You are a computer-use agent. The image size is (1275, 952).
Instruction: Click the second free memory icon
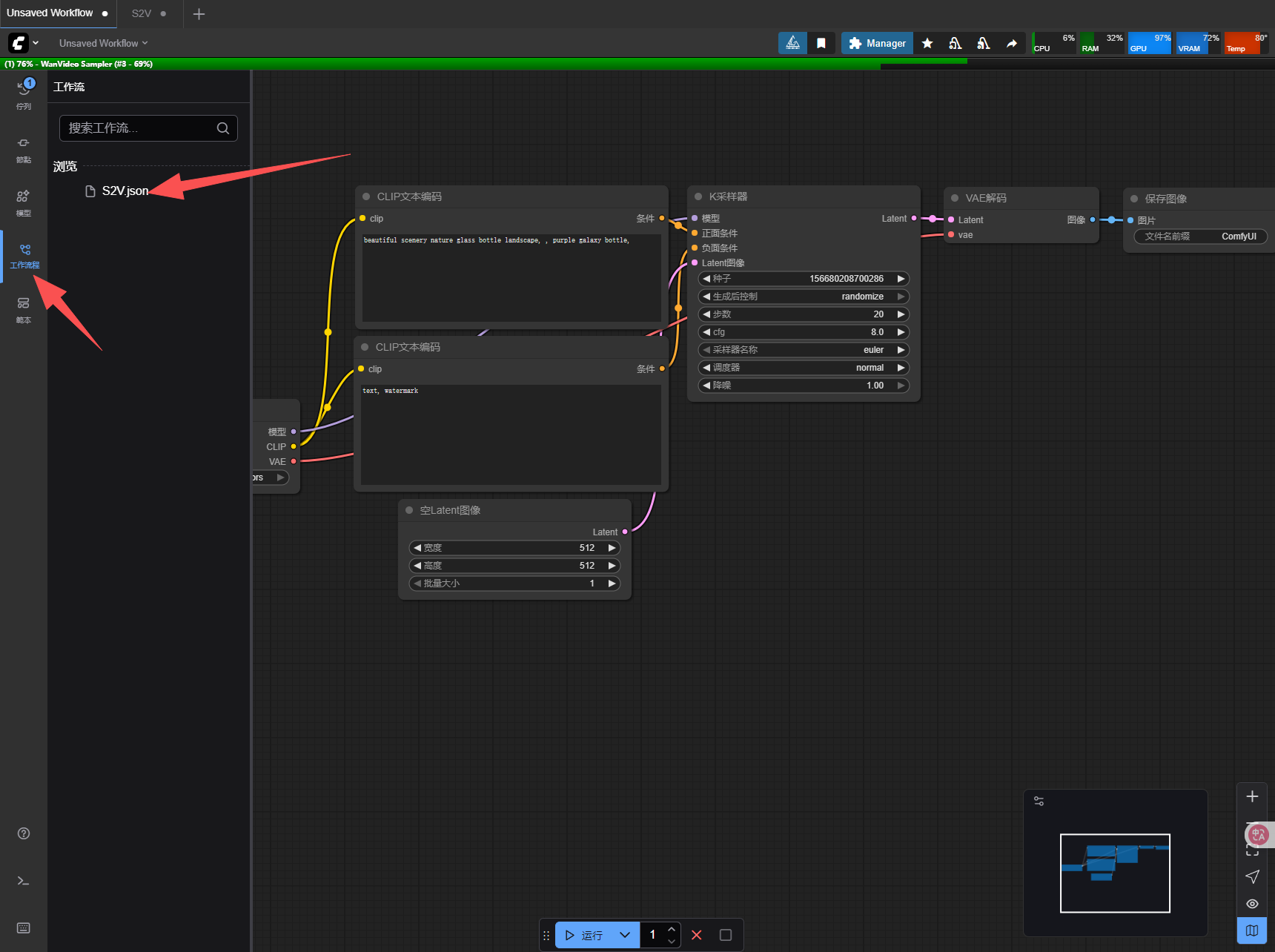click(x=984, y=43)
